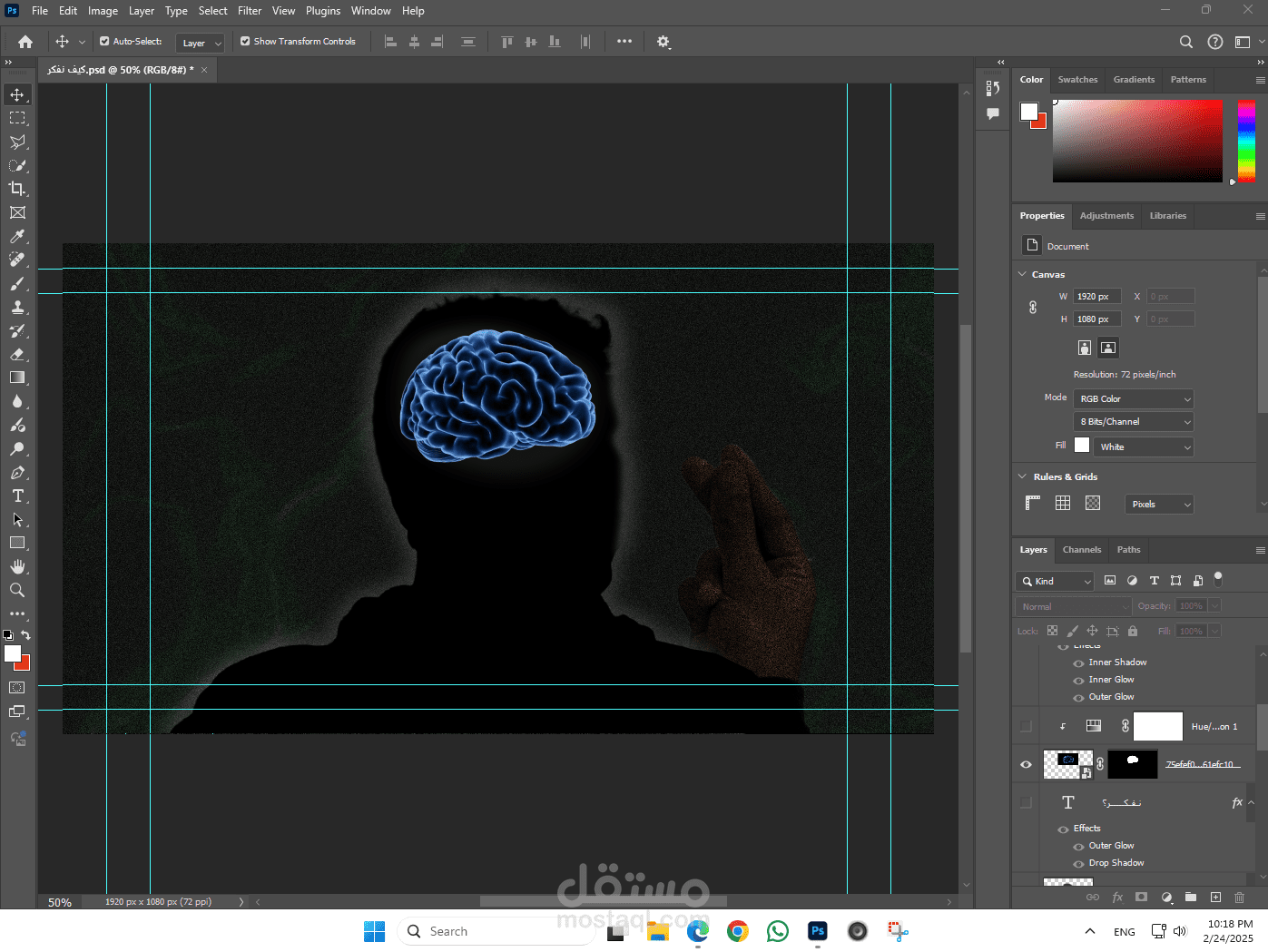The height and width of the screenshot is (952, 1268).
Task: Open the Image menu
Action: (x=103, y=11)
